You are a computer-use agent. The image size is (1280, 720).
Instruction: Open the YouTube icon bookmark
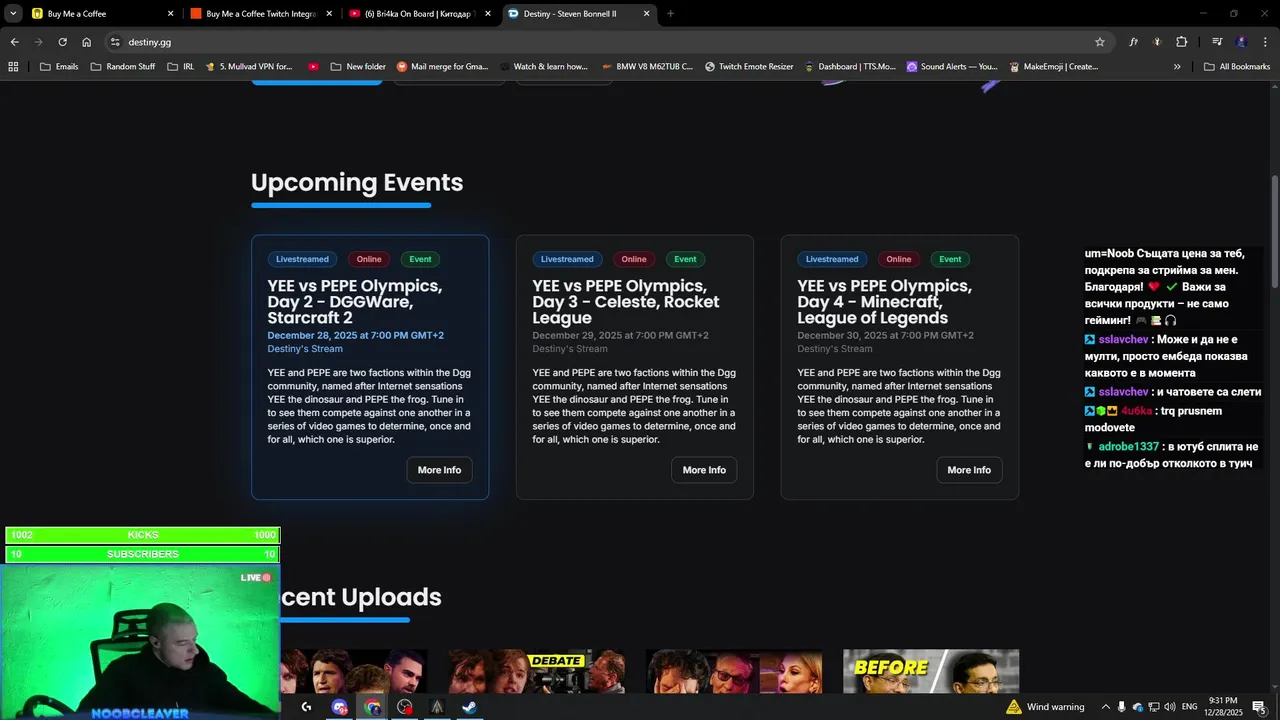point(313,67)
